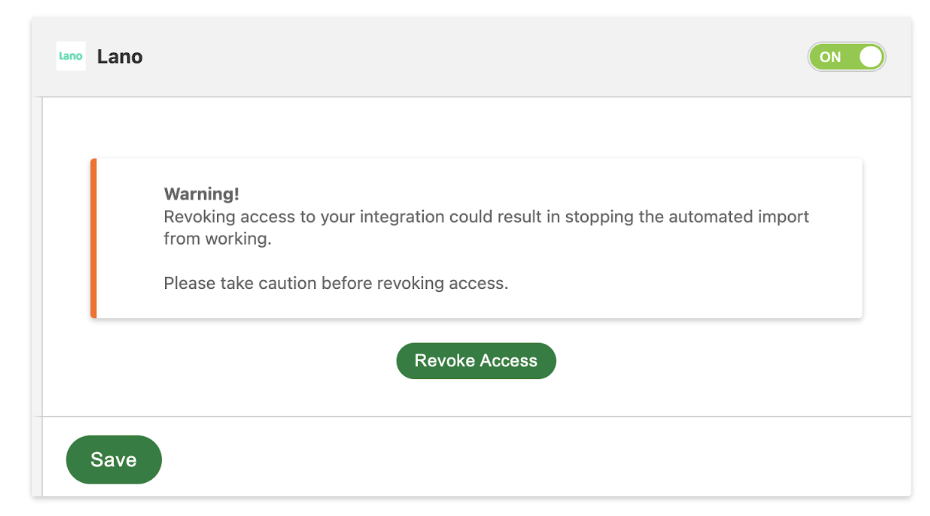Click the word 'Access' on the revoke button
The height and width of the screenshot is (516, 930).
tap(508, 361)
